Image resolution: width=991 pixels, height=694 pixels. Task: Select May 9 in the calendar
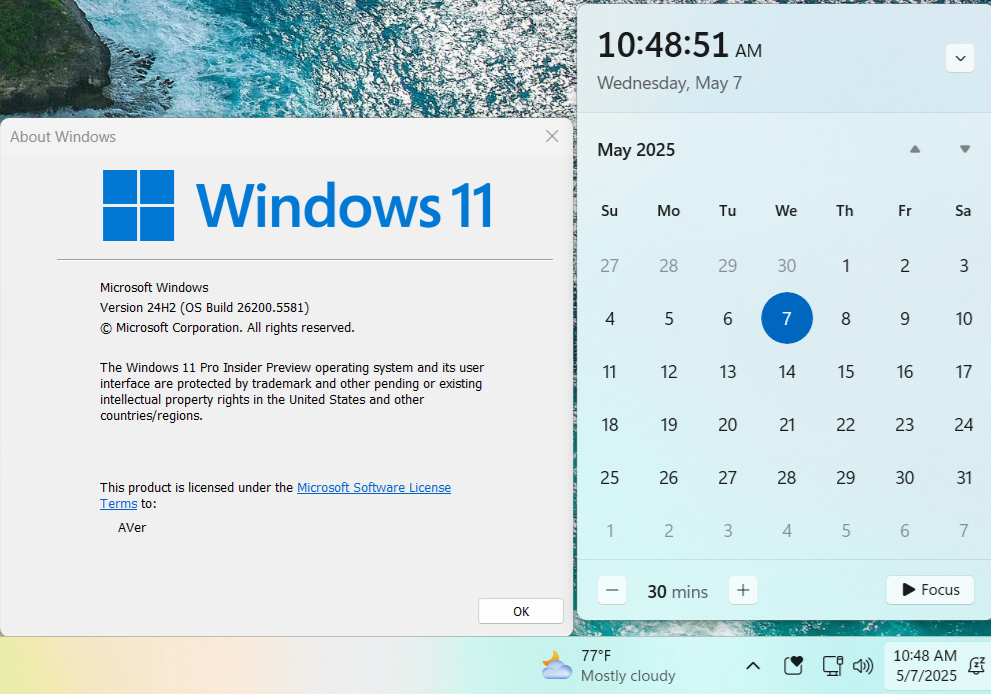(x=904, y=319)
